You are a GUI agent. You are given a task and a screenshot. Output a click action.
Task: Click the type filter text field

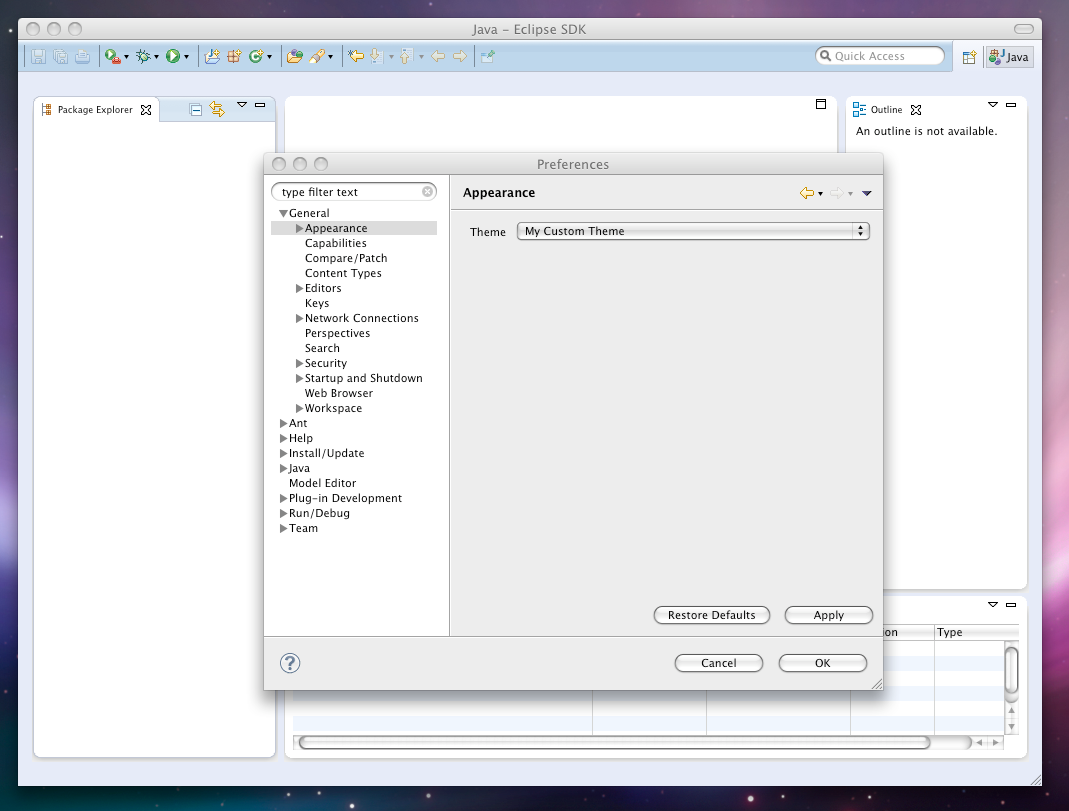pos(349,192)
